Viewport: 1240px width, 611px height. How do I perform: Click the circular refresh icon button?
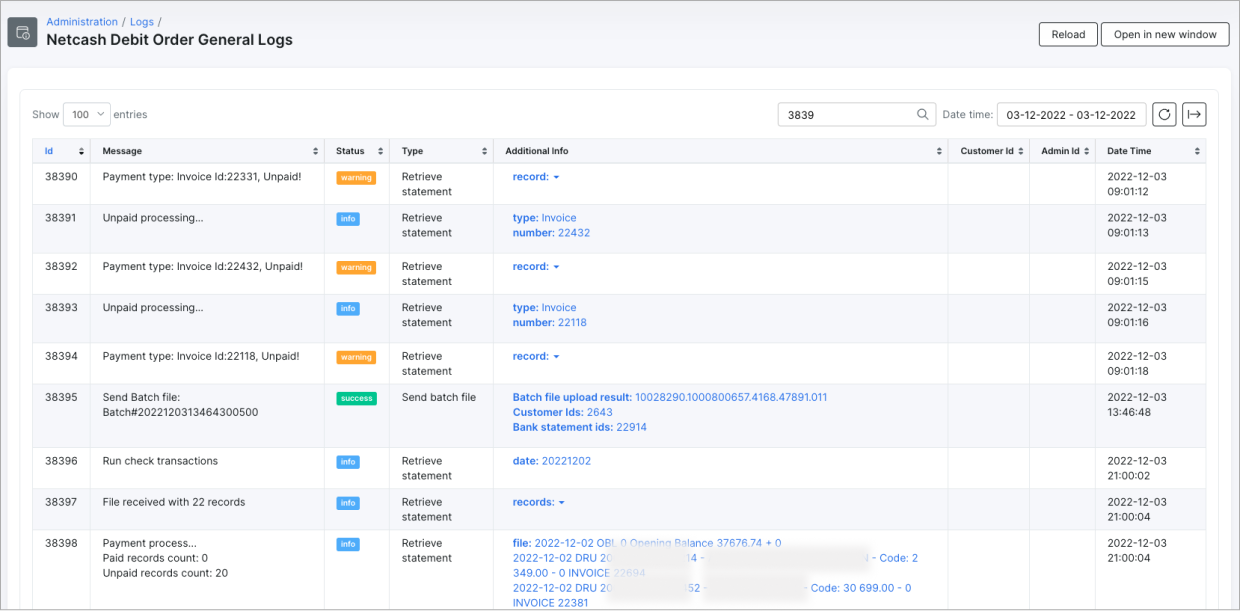pyautogui.click(x=1164, y=115)
